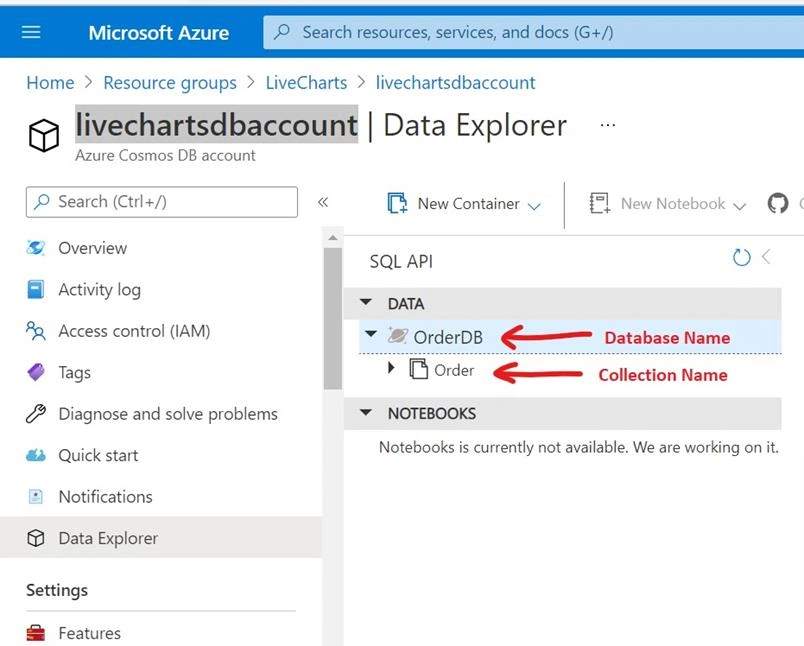Click the sidebar scrollbar up arrow

click(333, 237)
